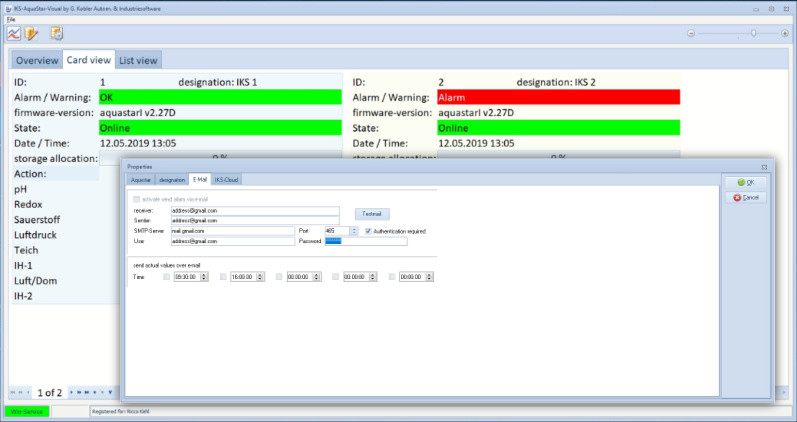This screenshot has height=422, width=797.
Task: Click the zoom slider handle
Action: tap(753, 33)
